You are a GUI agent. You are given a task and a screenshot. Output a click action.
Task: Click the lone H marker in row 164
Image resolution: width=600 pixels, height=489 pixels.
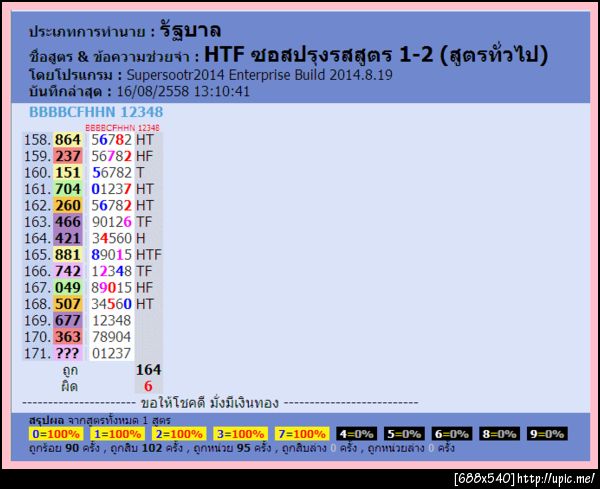(x=140, y=238)
